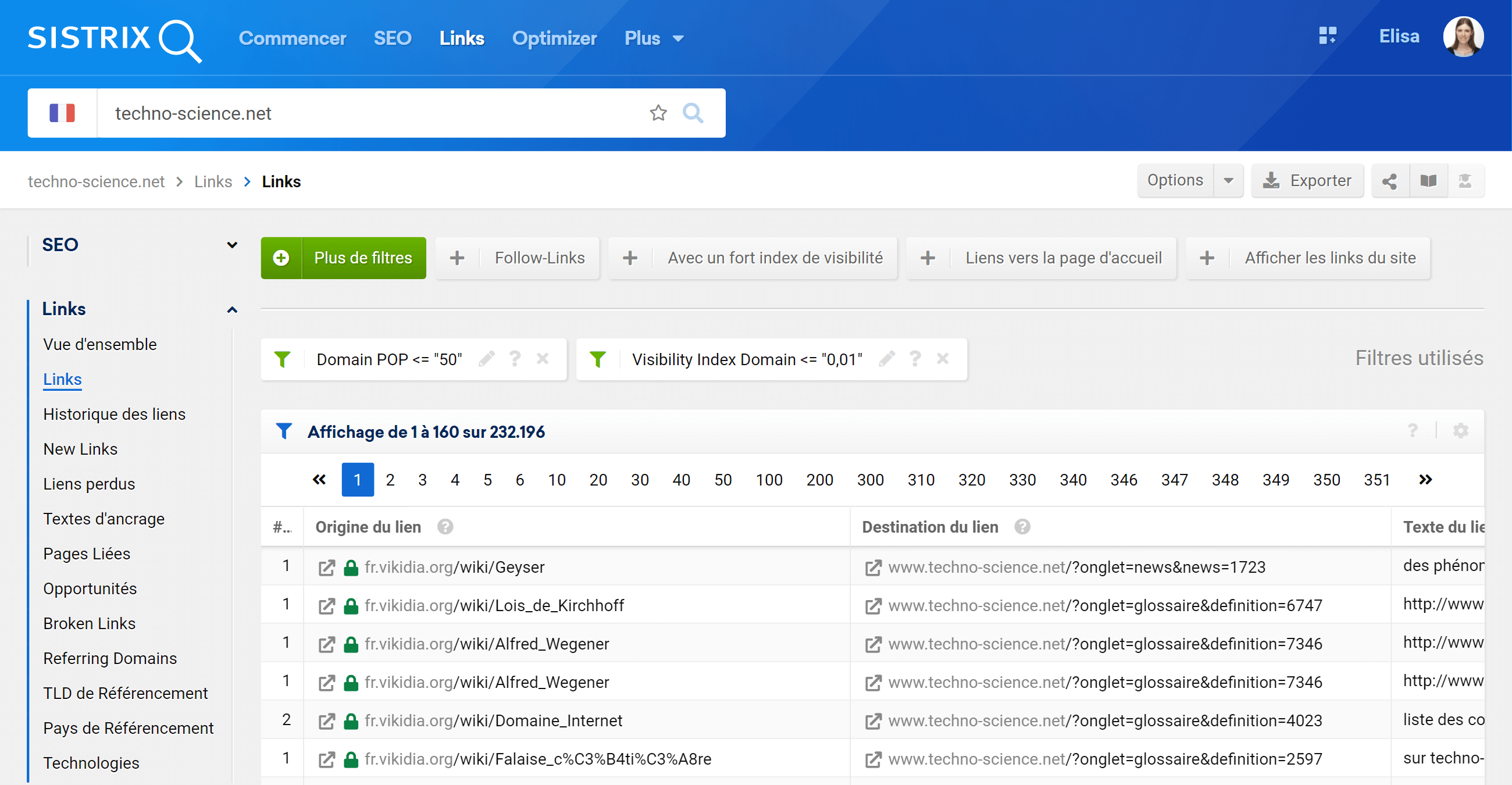This screenshot has width=1512, height=785.
Task: Click the Exporter button
Action: coord(1307,181)
